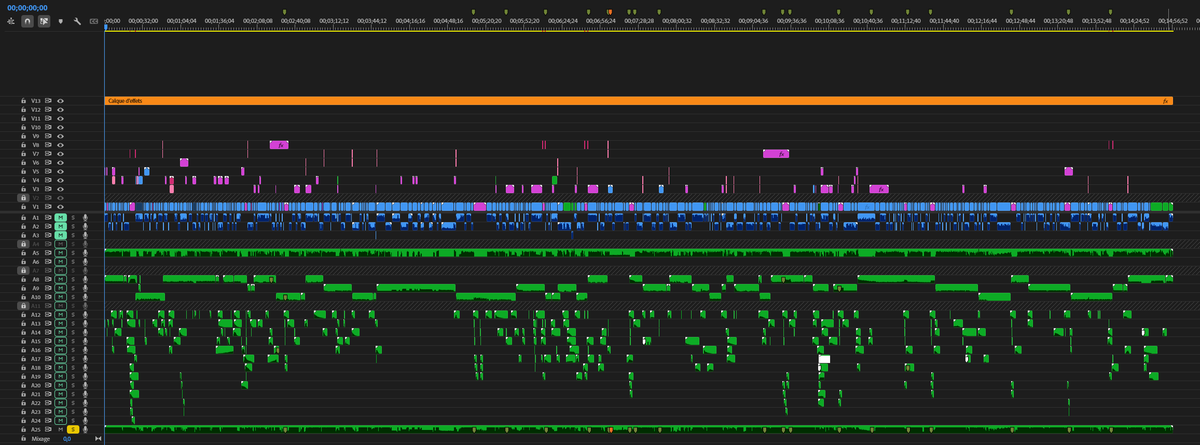Solo audio track A13
This screenshot has height=445, width=1200.
73,323
